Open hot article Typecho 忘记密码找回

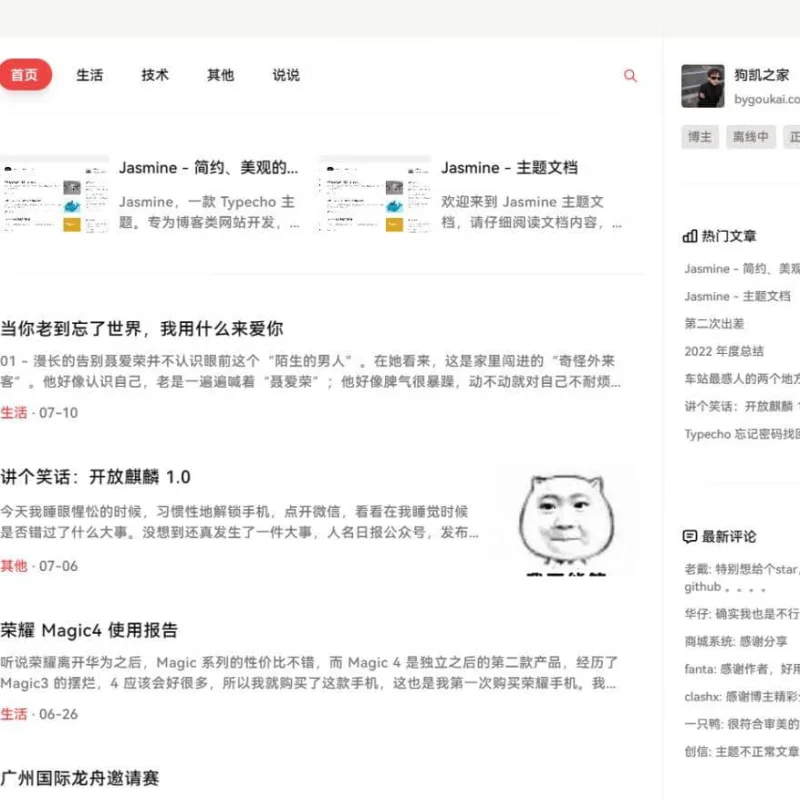(x=742, y=434)
